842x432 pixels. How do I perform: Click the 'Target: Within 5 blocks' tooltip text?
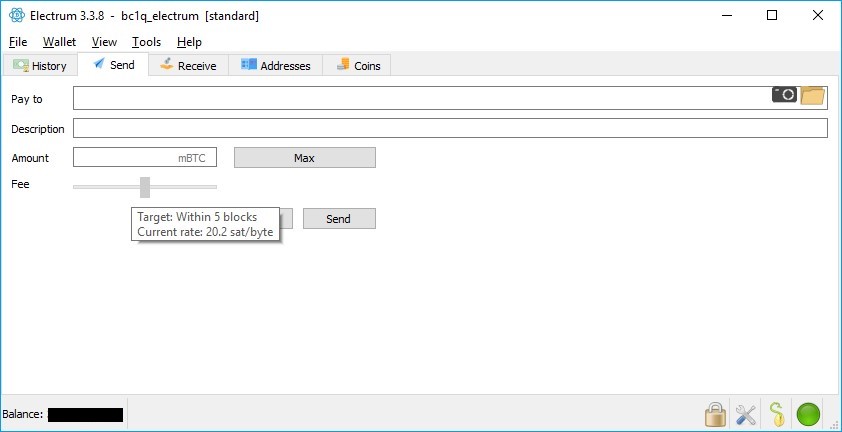pyautogui.click(x=197, y=217)
